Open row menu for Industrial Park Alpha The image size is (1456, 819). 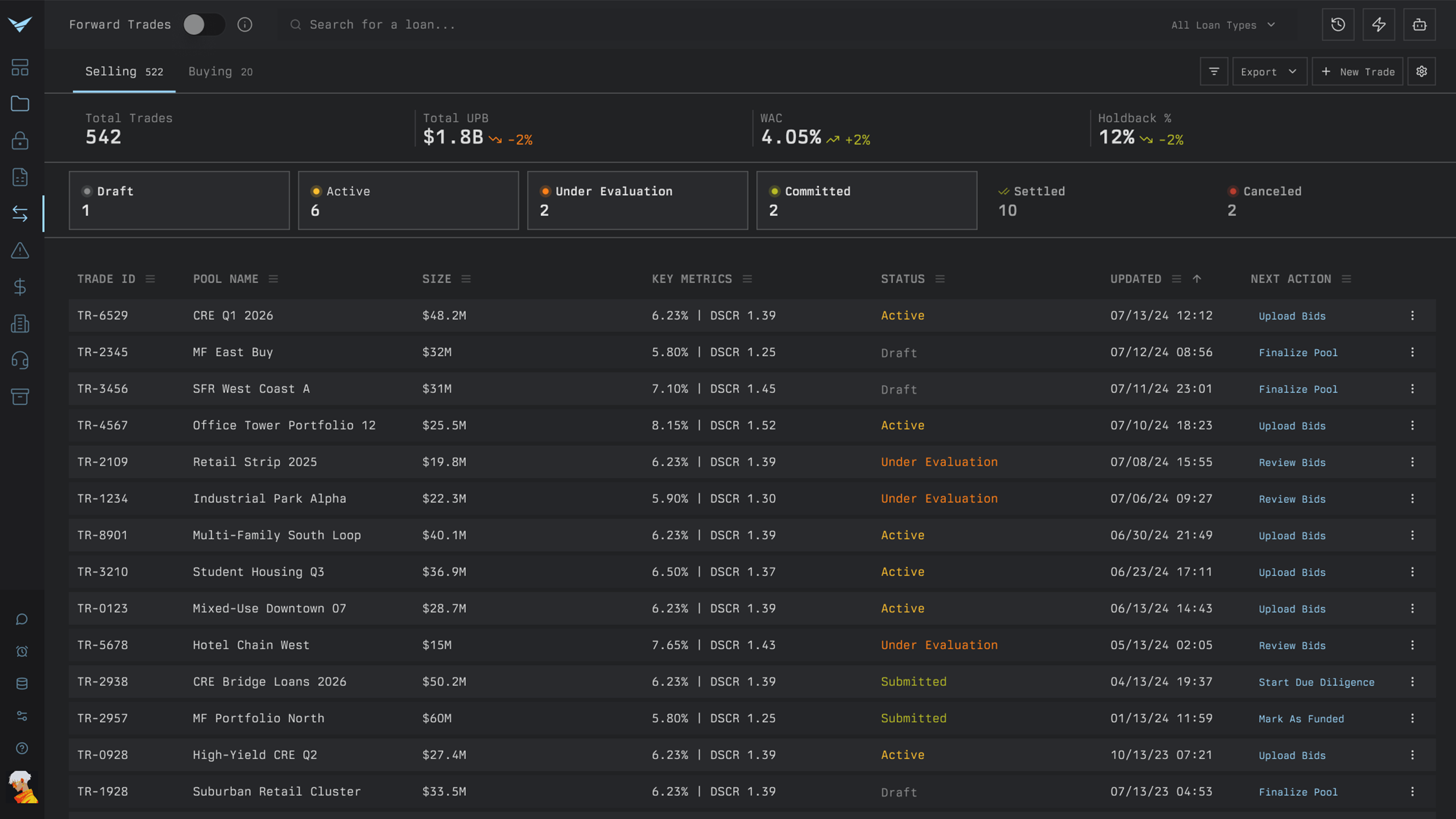(x=1412, y=499)
